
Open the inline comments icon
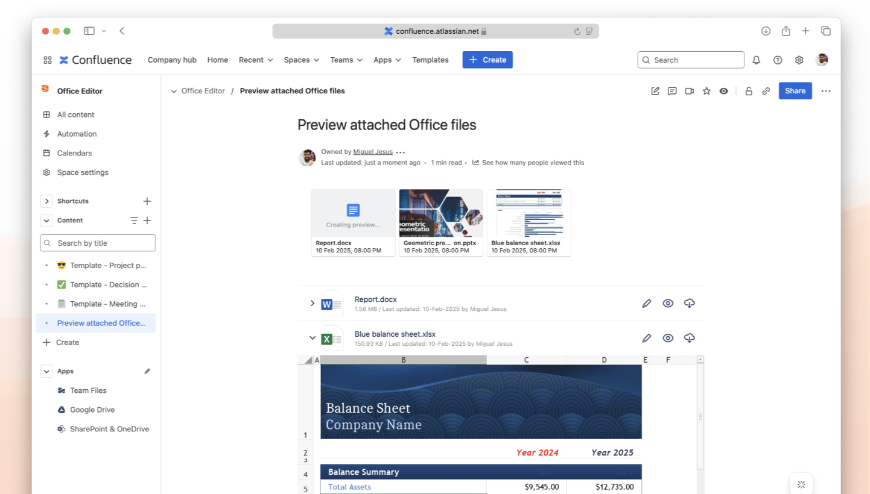(x=672, y=91)
